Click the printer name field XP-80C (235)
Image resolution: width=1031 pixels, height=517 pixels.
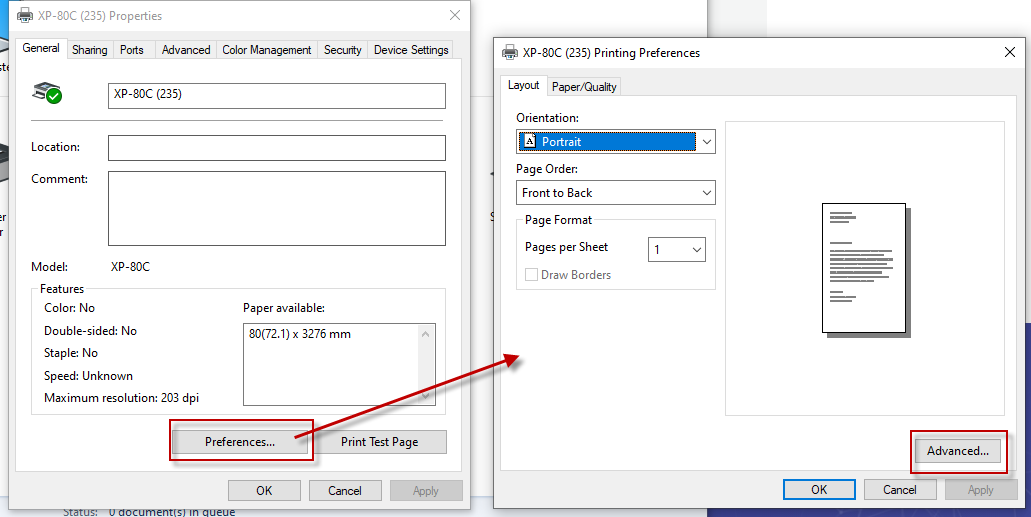click(277, 95)
